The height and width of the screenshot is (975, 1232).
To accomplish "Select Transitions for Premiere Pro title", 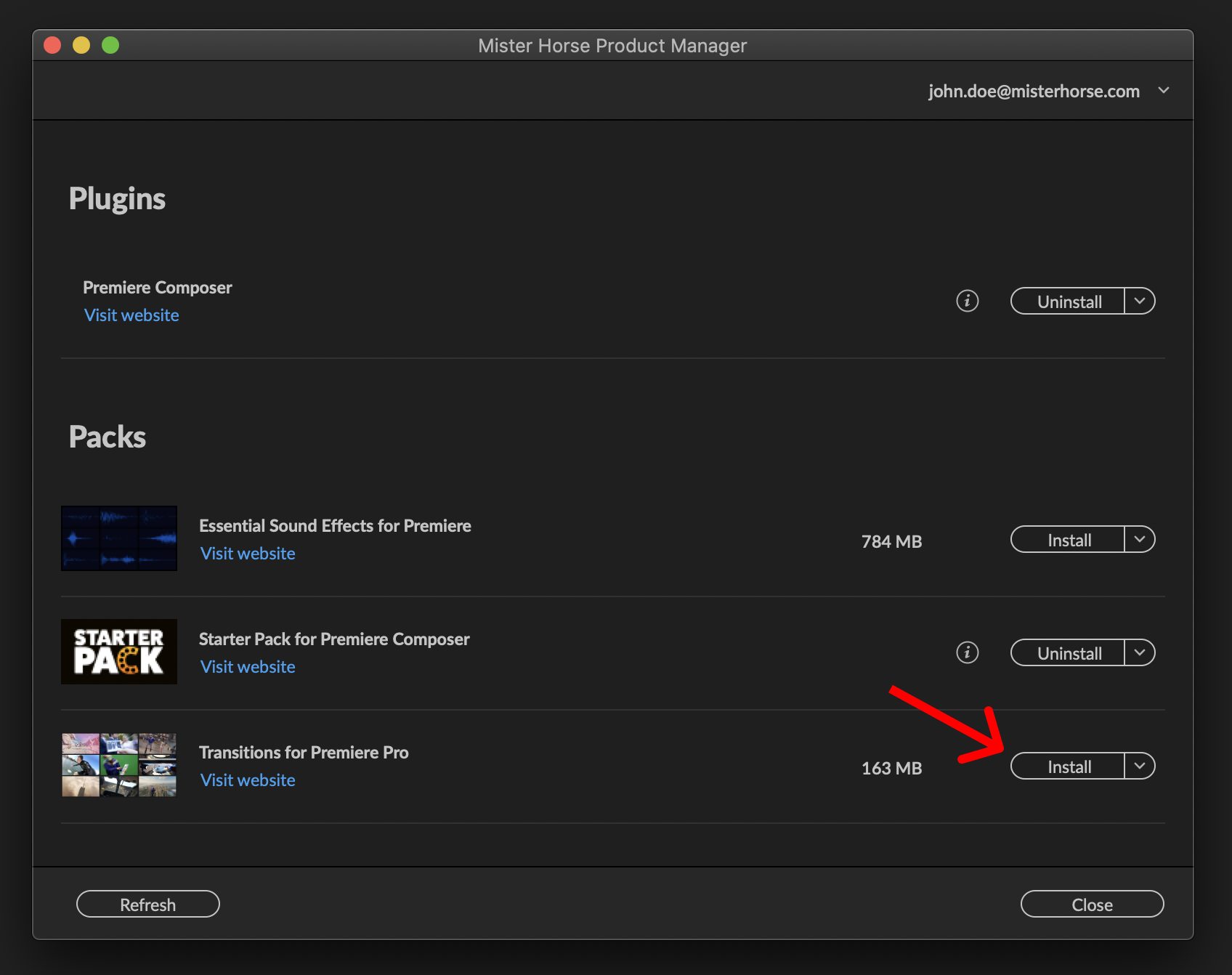I will pos(304,753).
